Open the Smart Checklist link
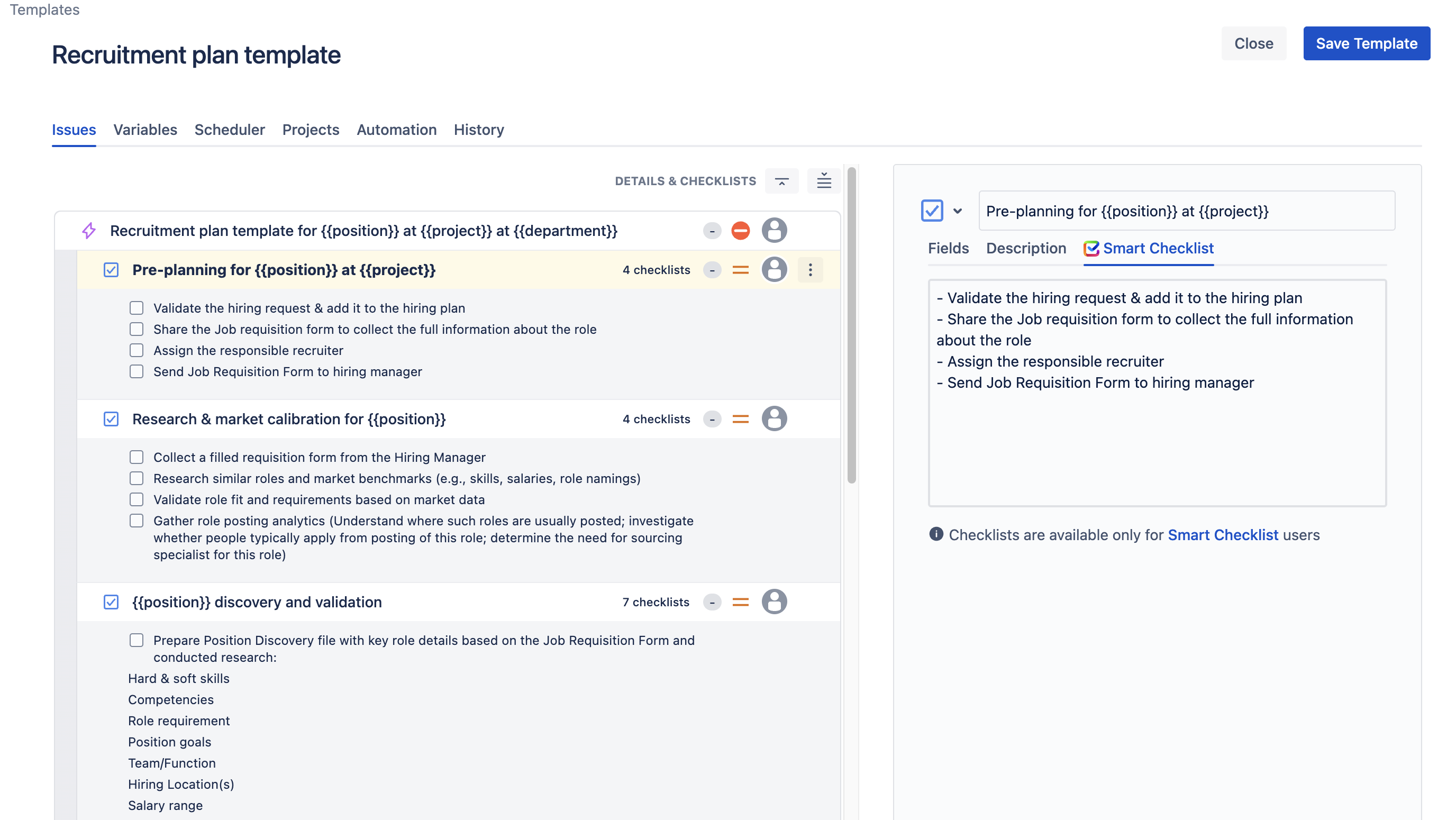The height and width of the screenshot is (820, 1456). coord(1223,535)
